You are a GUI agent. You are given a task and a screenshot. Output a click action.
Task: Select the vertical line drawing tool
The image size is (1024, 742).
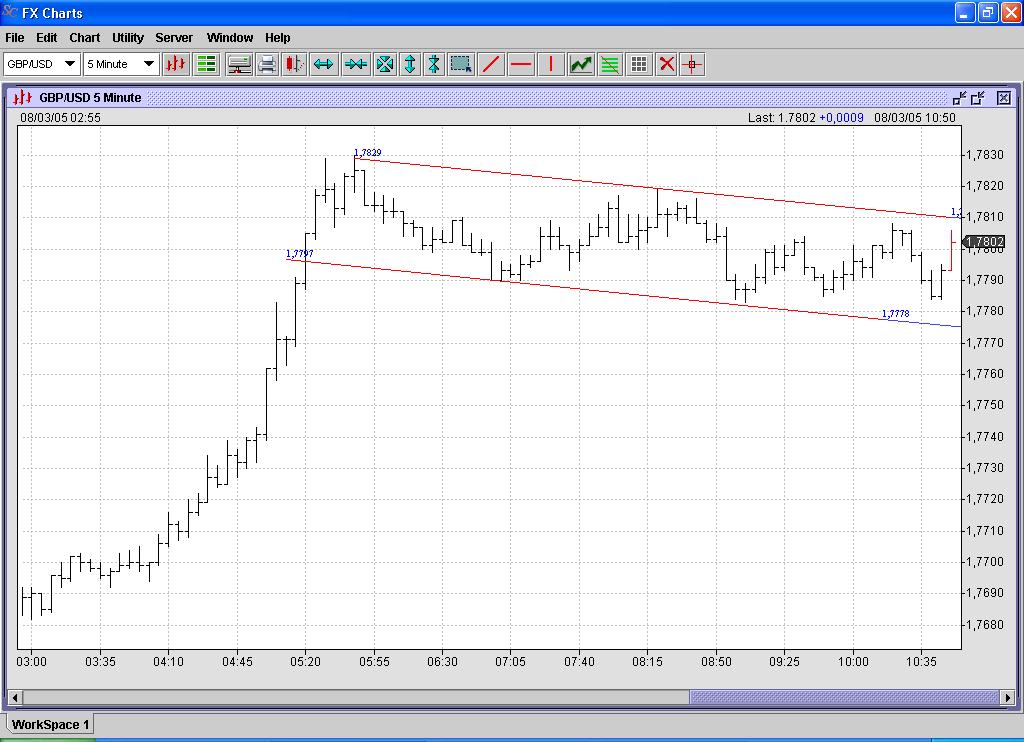pyautogui.click(x=550, y=64)
